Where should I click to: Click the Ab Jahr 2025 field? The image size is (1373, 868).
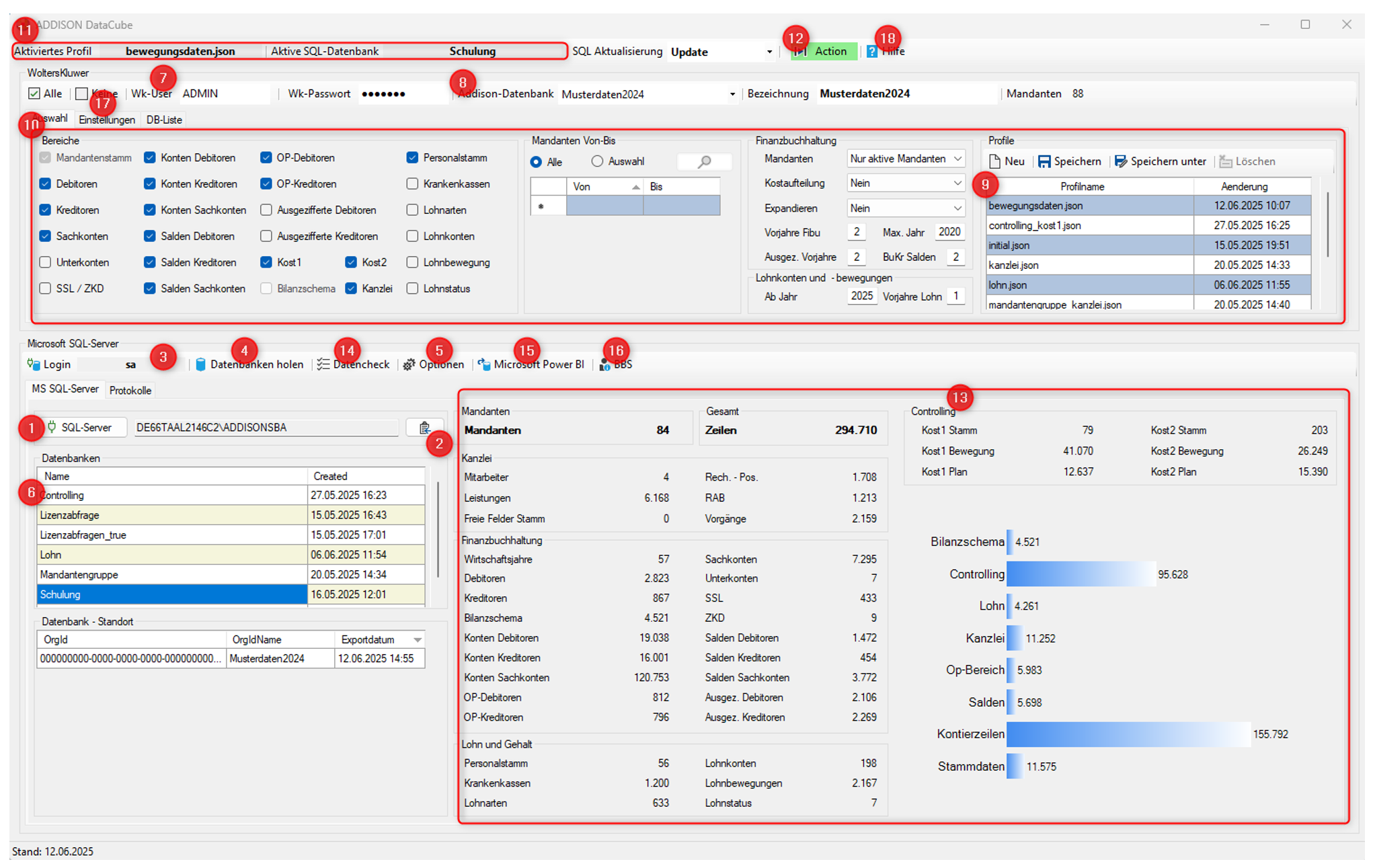[x=862, y=296]
